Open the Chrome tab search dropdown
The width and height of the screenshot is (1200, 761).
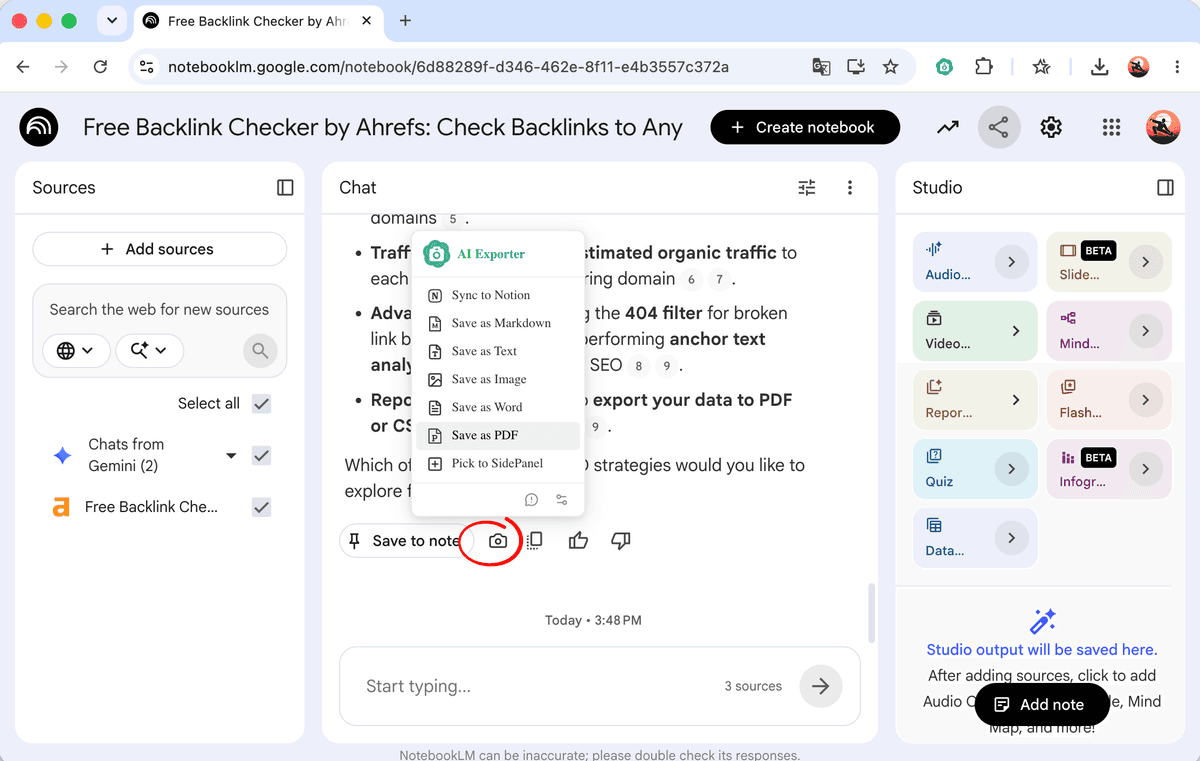pos(111,20)
